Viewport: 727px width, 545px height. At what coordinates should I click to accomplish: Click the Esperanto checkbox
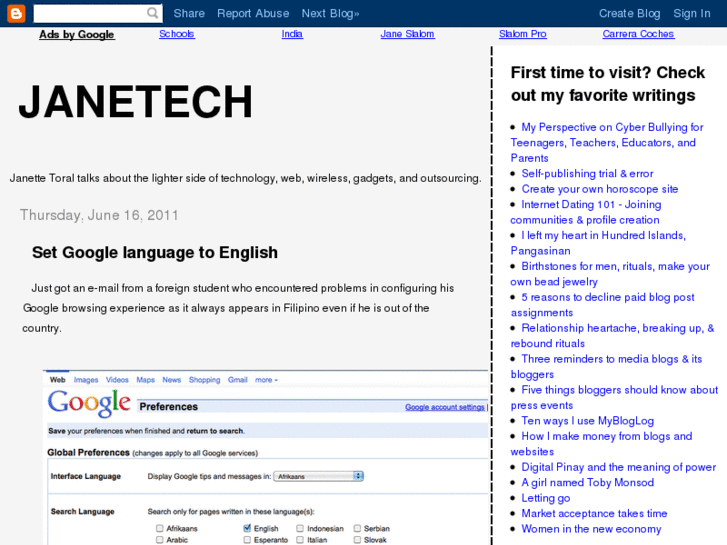(x=247, y=540)
